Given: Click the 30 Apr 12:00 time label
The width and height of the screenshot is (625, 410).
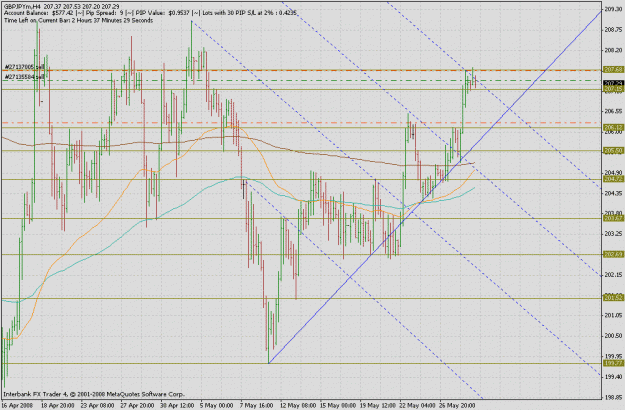Looking at the screenshot, I should click(178, 406).
